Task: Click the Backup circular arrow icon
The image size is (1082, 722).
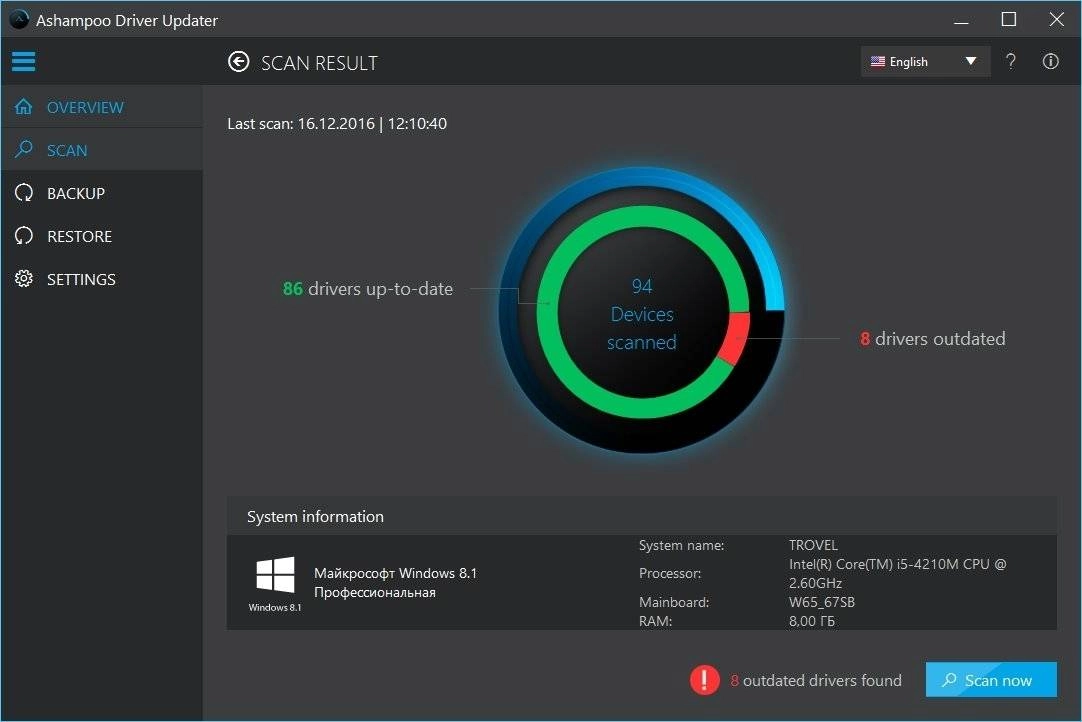Action: click(23, 193)
